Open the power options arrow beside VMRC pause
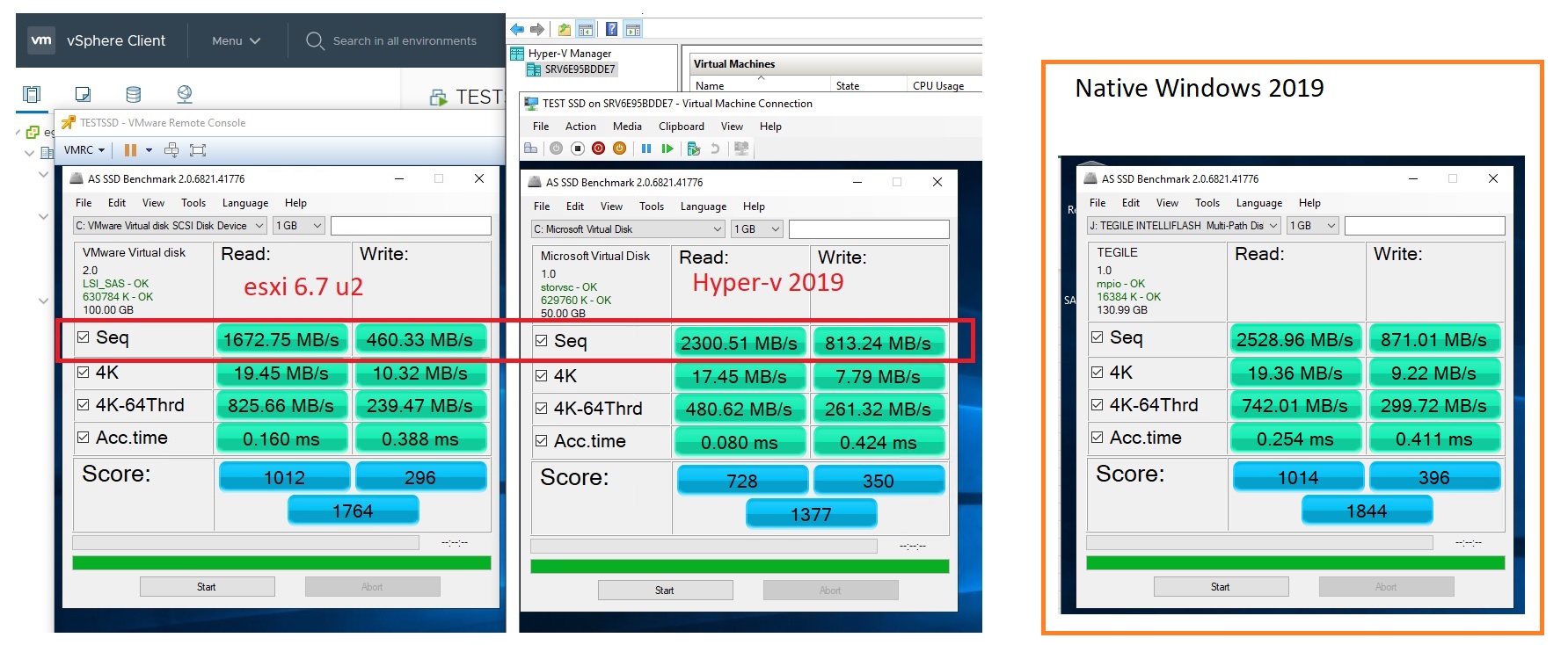The image size is (1568, 645). [x=149, y=150]
